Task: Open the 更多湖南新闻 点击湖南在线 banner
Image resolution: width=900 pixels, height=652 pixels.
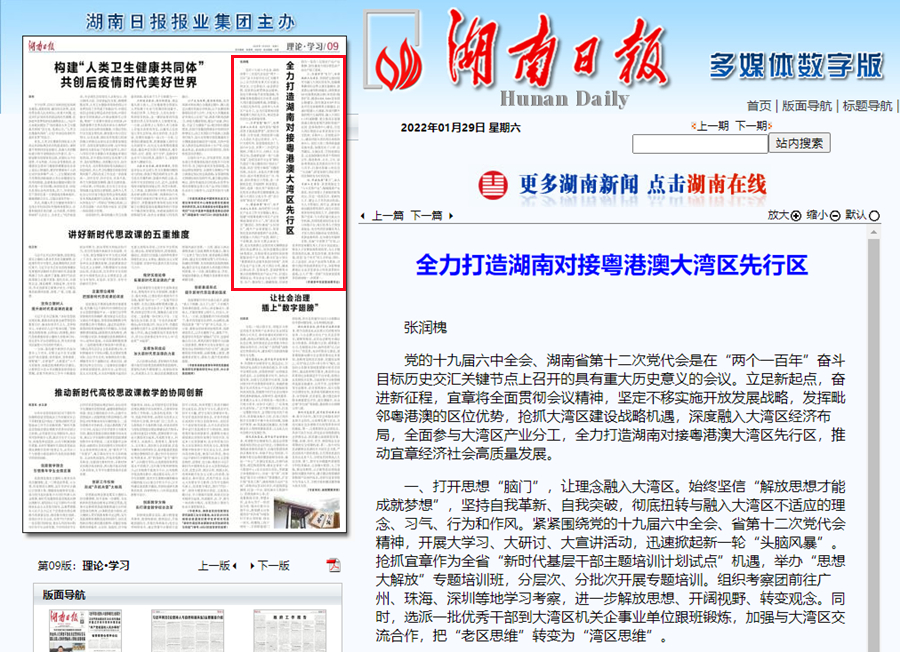Action: 623,185
